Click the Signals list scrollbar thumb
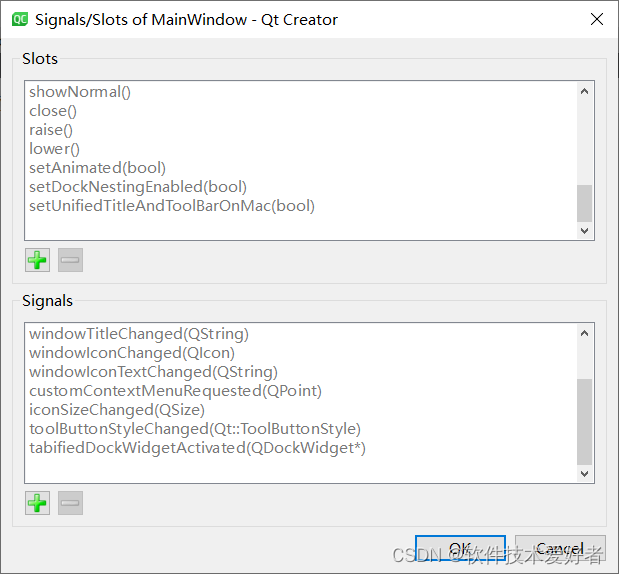Image resolution: width=619 pixels, height=574 pixels. point(585,422)
